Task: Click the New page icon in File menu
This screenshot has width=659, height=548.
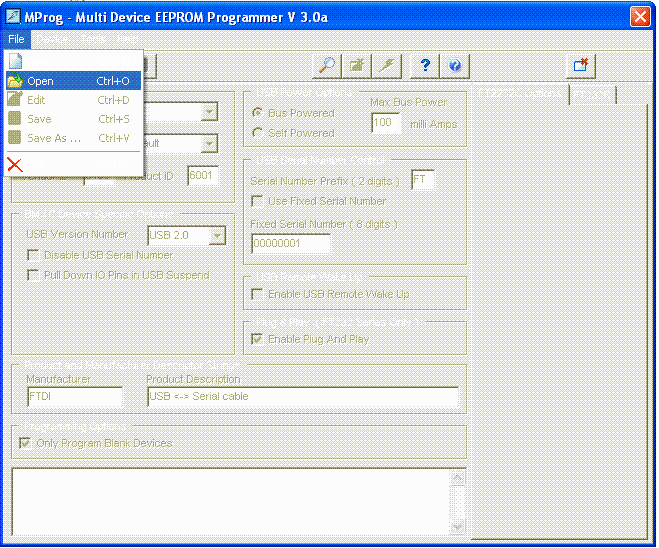Action: click(x=15, y=62)
